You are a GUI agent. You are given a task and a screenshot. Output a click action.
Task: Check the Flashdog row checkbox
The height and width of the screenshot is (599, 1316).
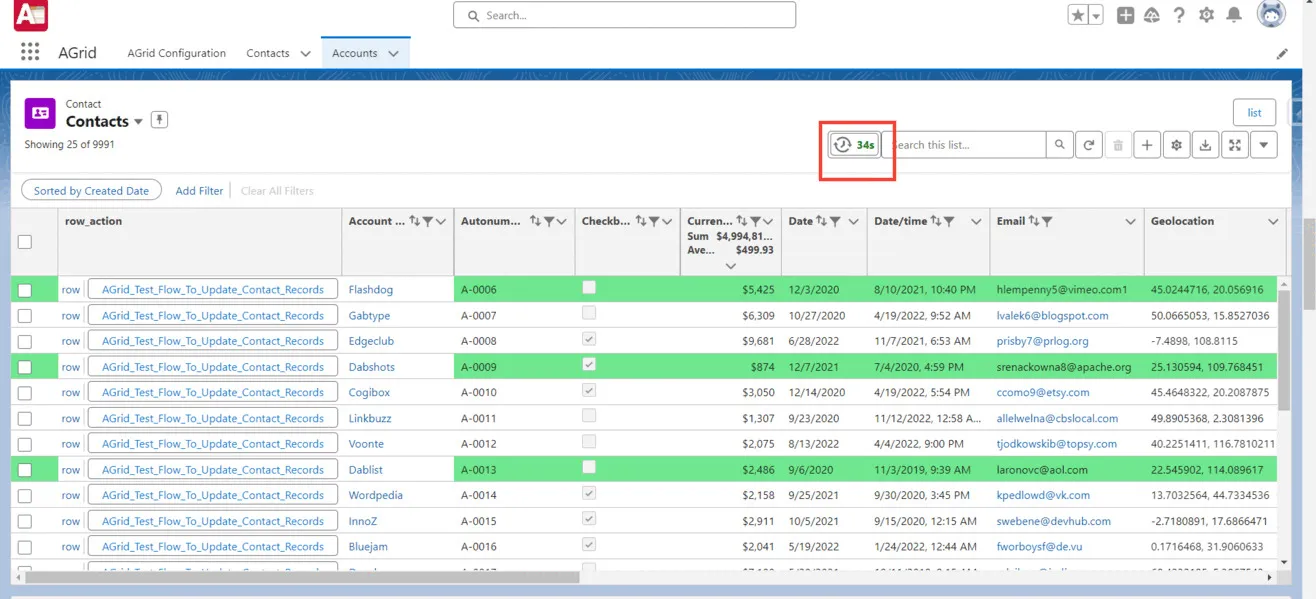coord(27,289)
